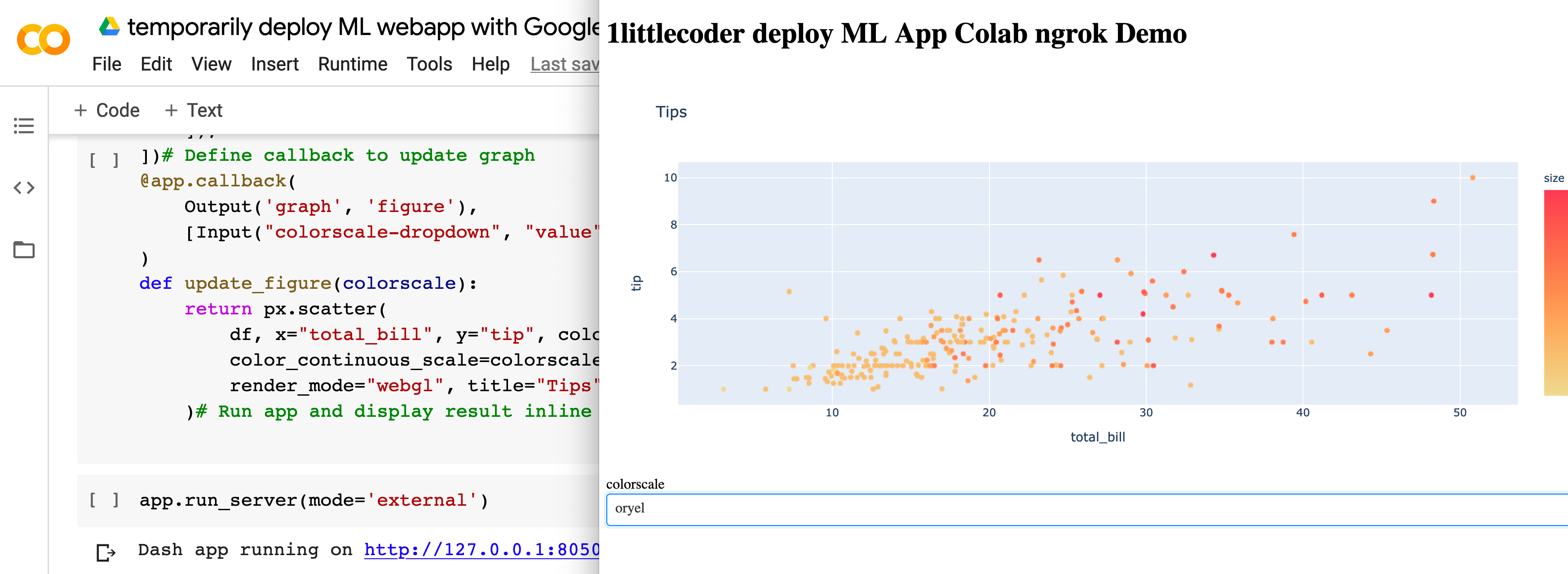Click the Google Colab logo icon
The height and width of the screenshot is (574, 1568).
[44, 40]
